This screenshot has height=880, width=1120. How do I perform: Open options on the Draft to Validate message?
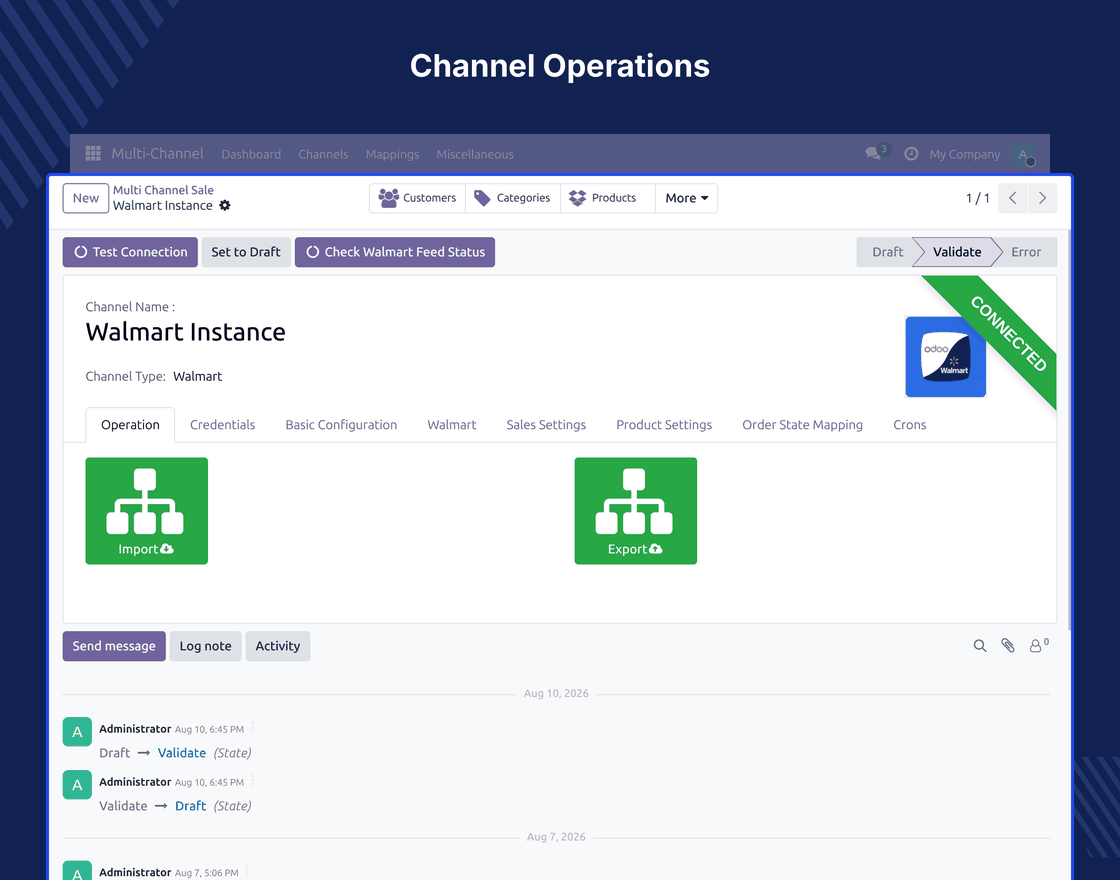252,728
